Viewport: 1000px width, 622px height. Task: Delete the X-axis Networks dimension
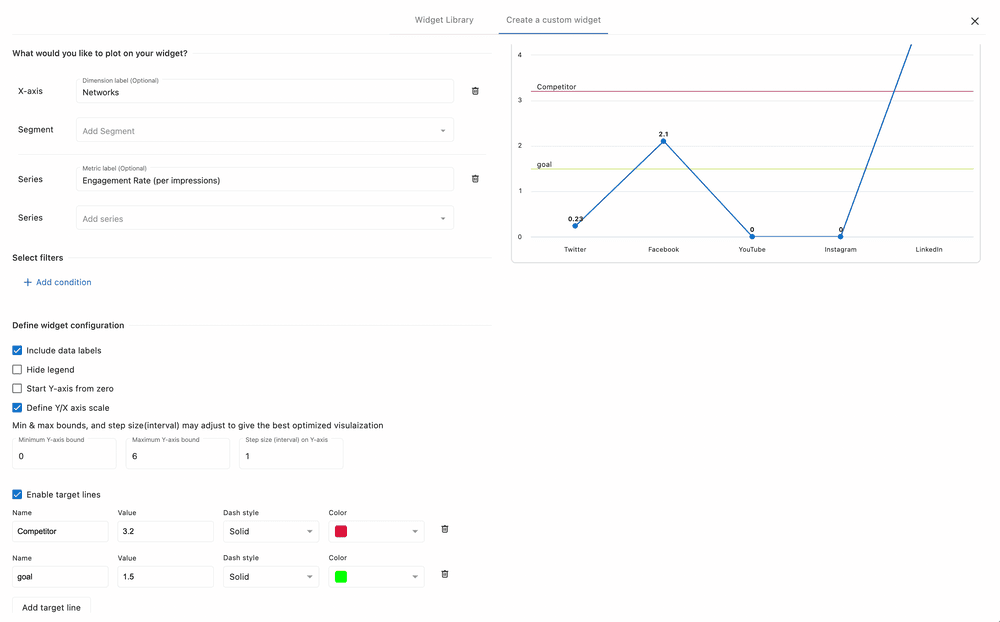475,91
